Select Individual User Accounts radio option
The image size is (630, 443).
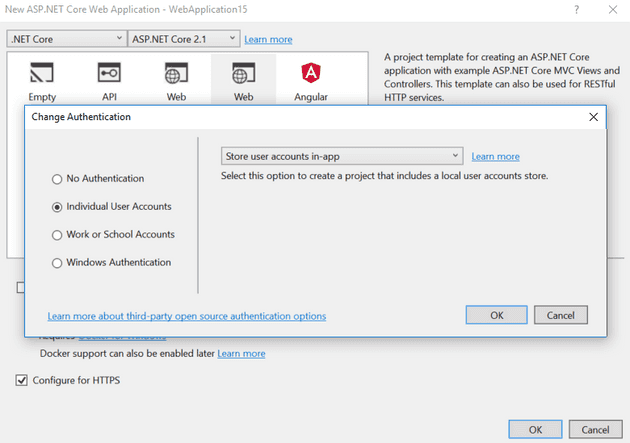pyautogui.click(x=57, y=207)
